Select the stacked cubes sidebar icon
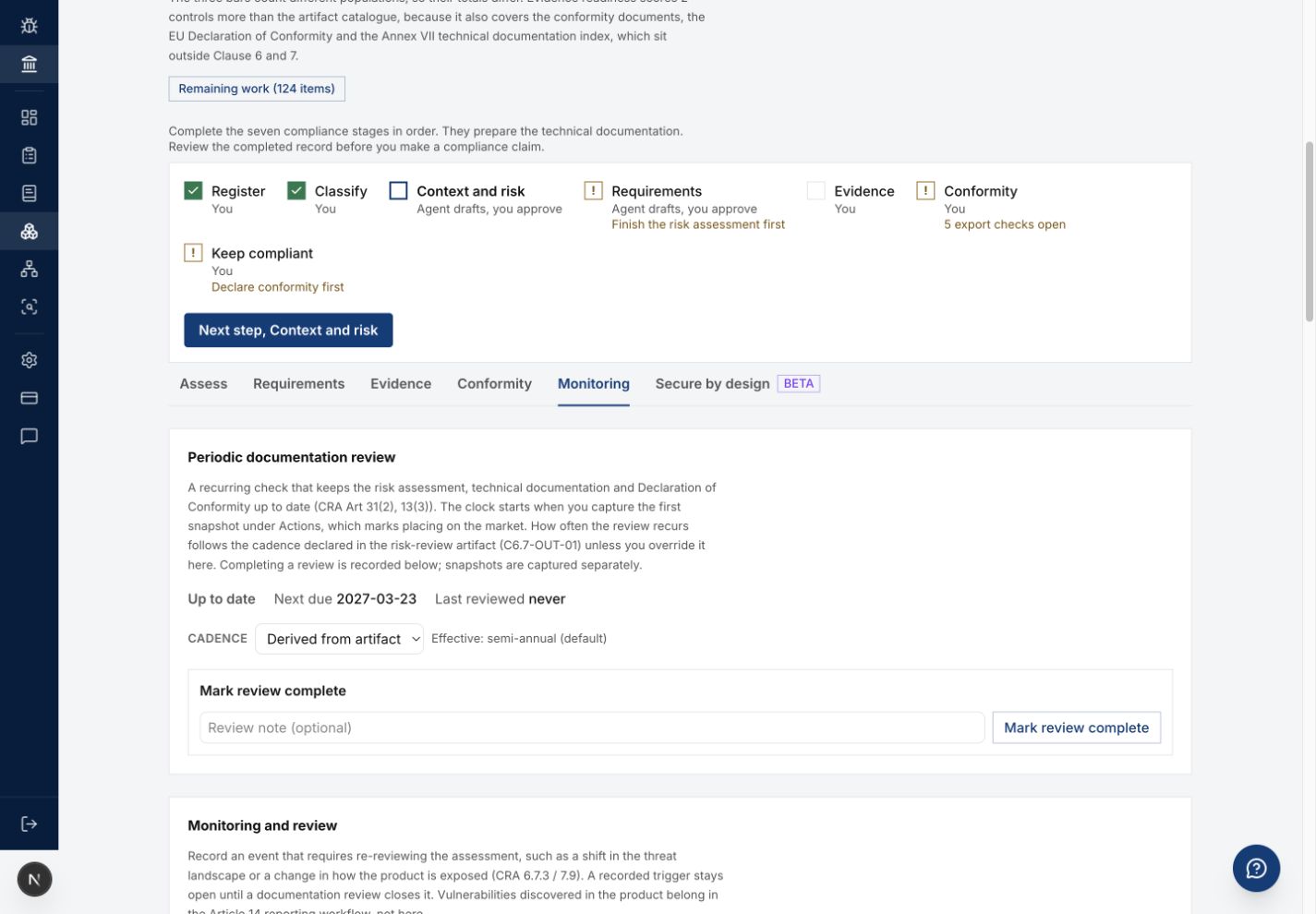 (29, 231)
